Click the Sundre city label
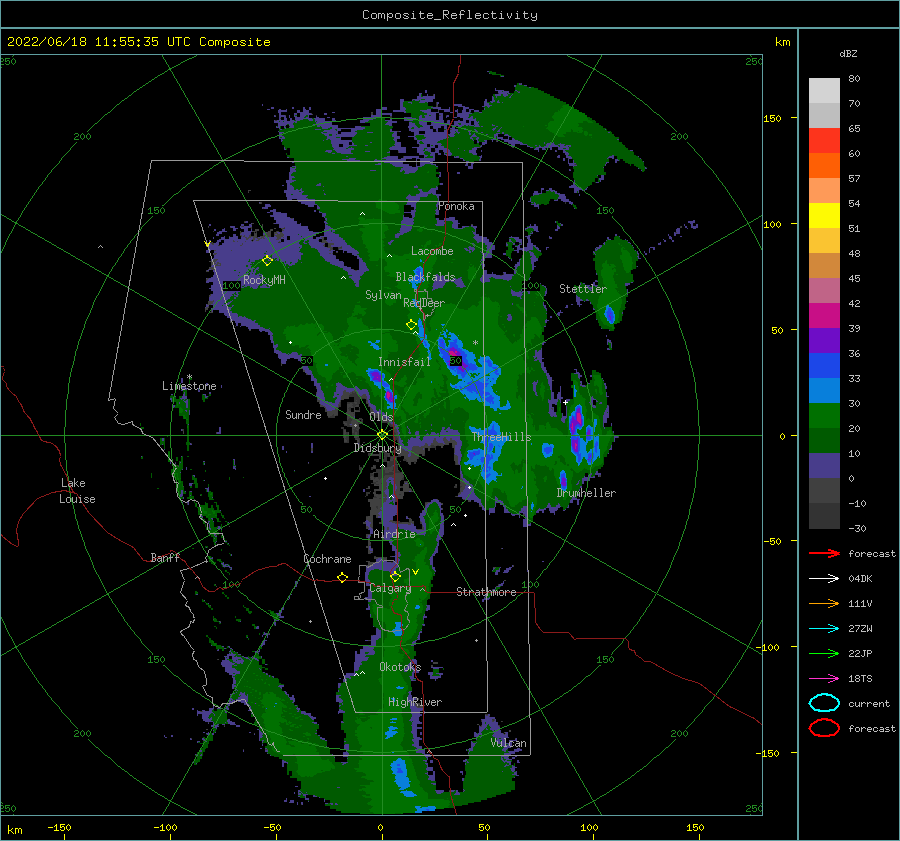Viewport: 900px width, 841px height. pyautogui.click(x=303, y=414)
